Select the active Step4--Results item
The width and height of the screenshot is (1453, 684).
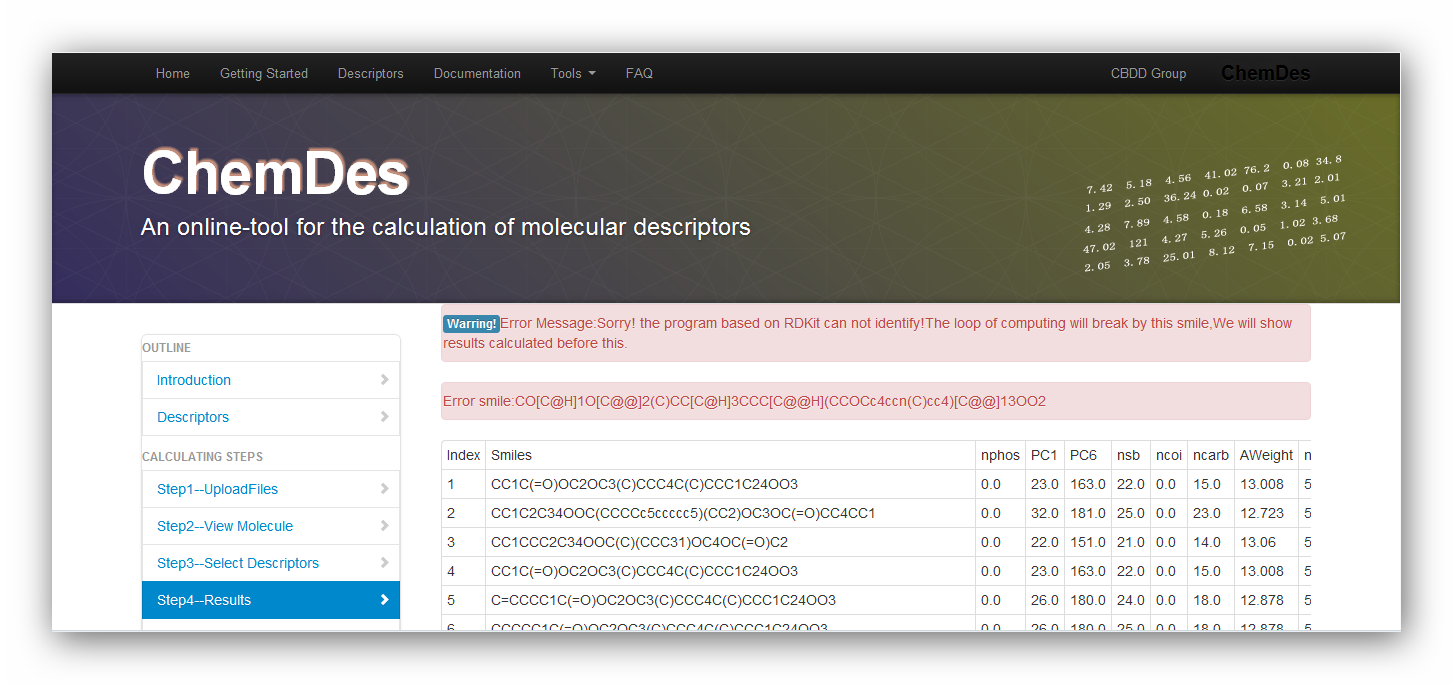point(271,600)
